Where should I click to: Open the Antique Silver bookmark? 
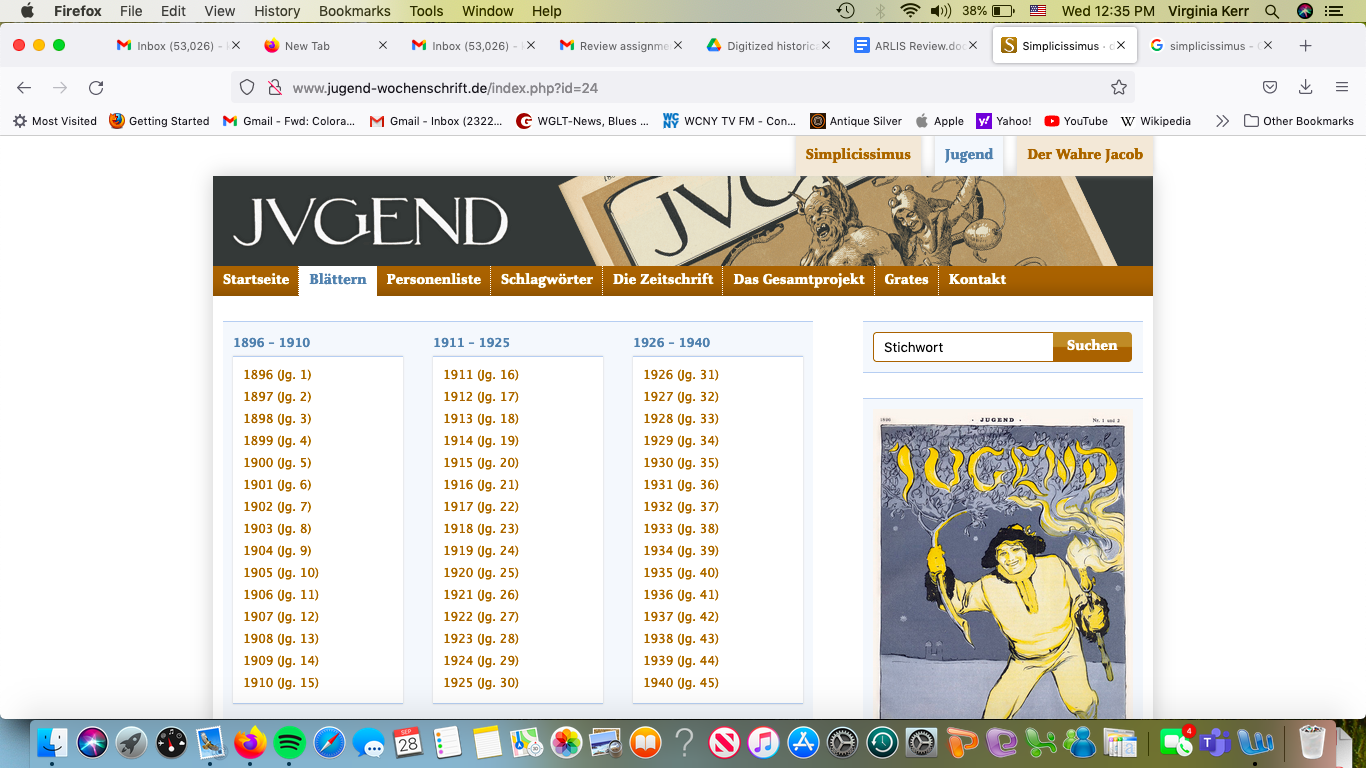[x=856, y=121]
